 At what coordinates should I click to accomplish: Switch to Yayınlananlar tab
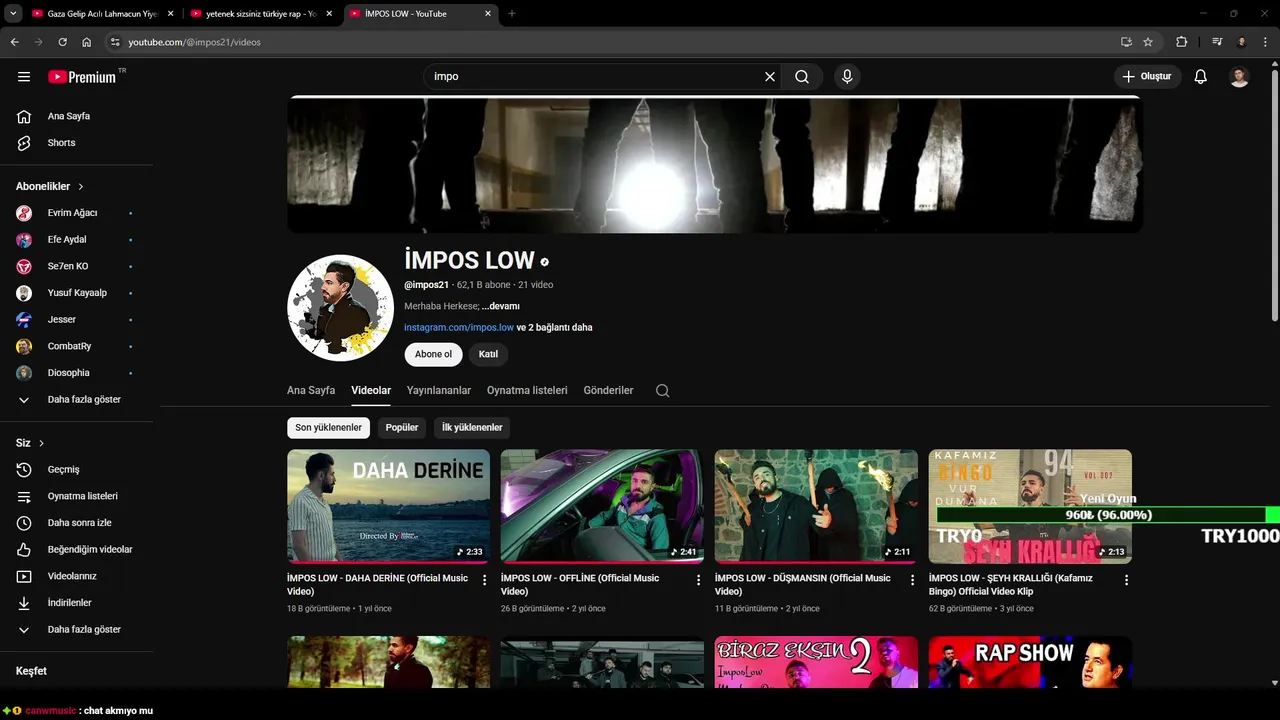(x=439, y=391)
